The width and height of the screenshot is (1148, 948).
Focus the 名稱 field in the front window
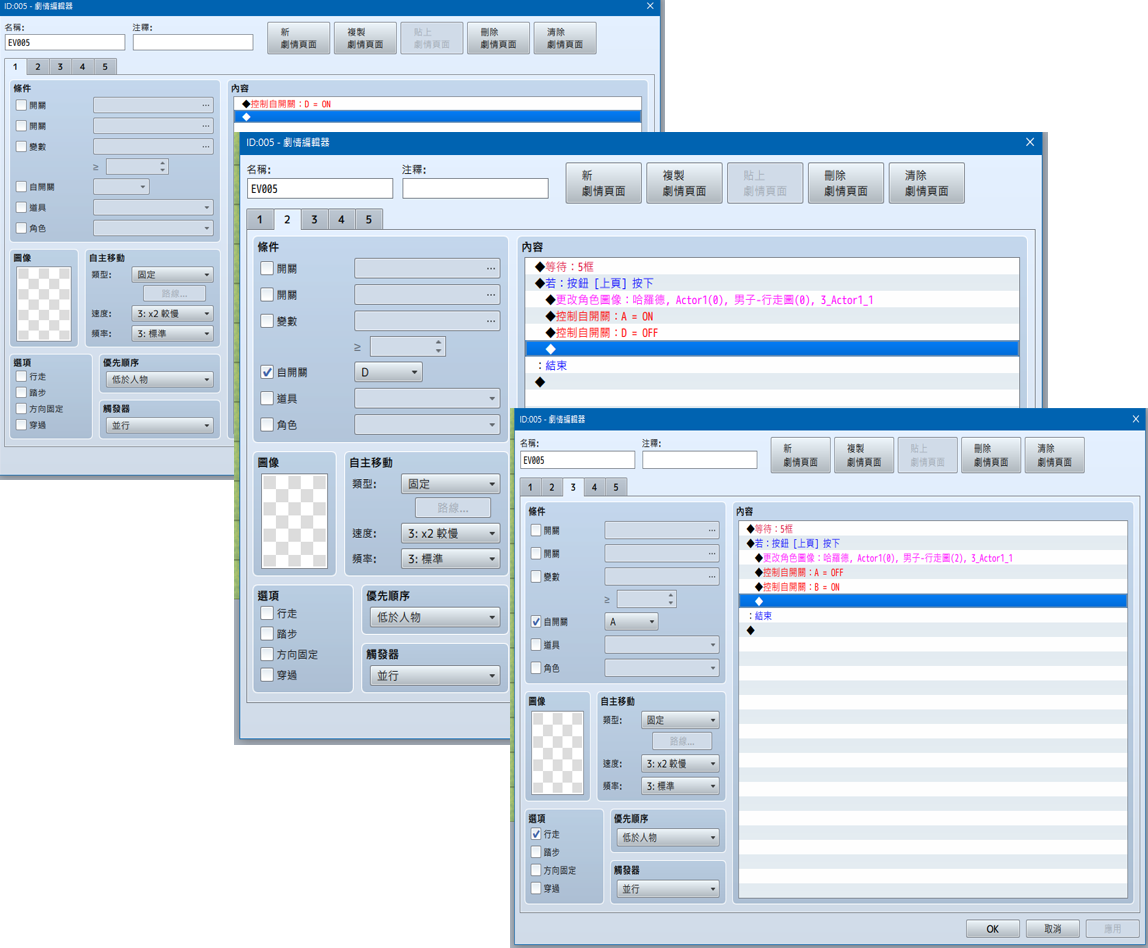(x=578, y=460)
